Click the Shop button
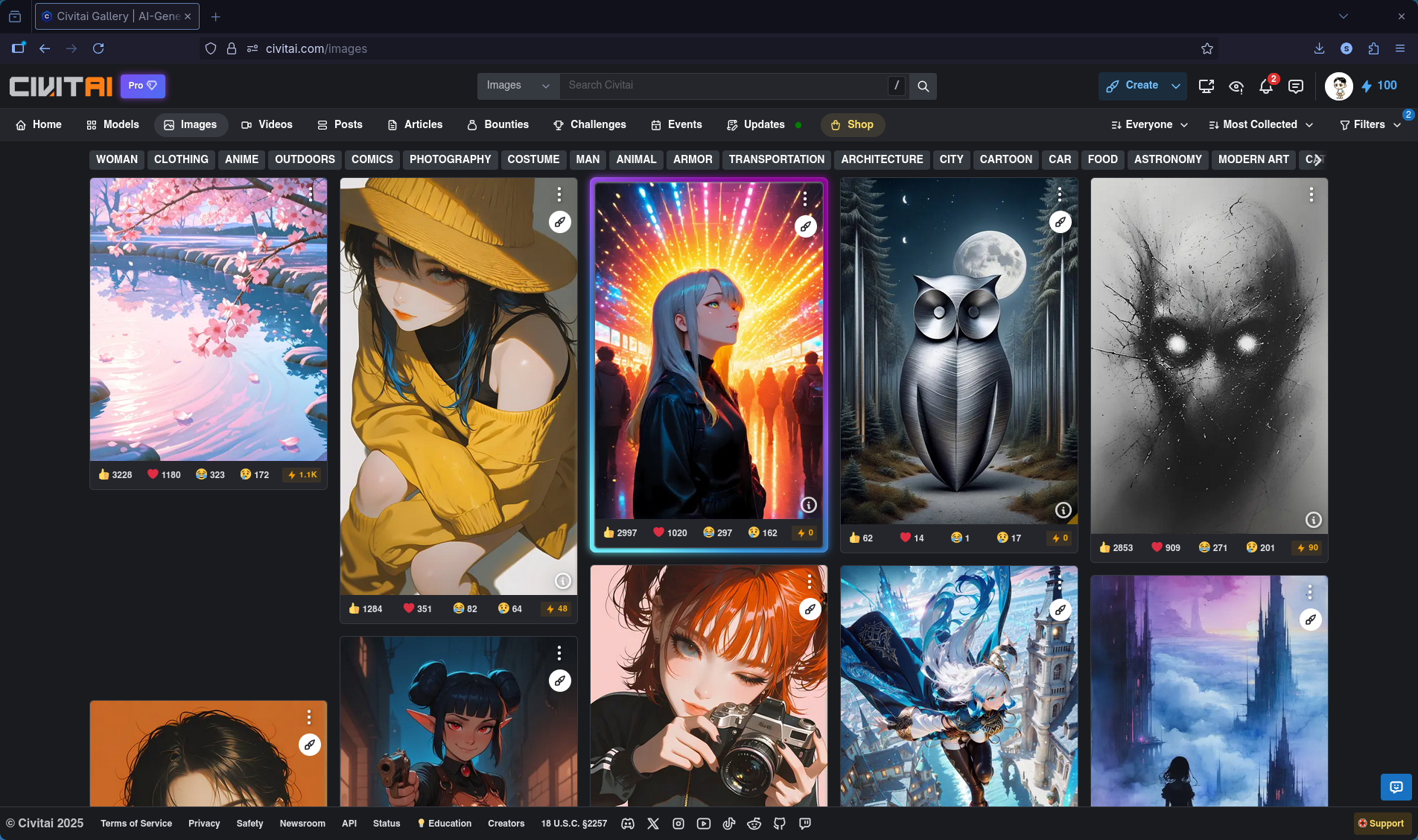The width and height of the screenshot is (1418, 840). click(x=852, y=124)
